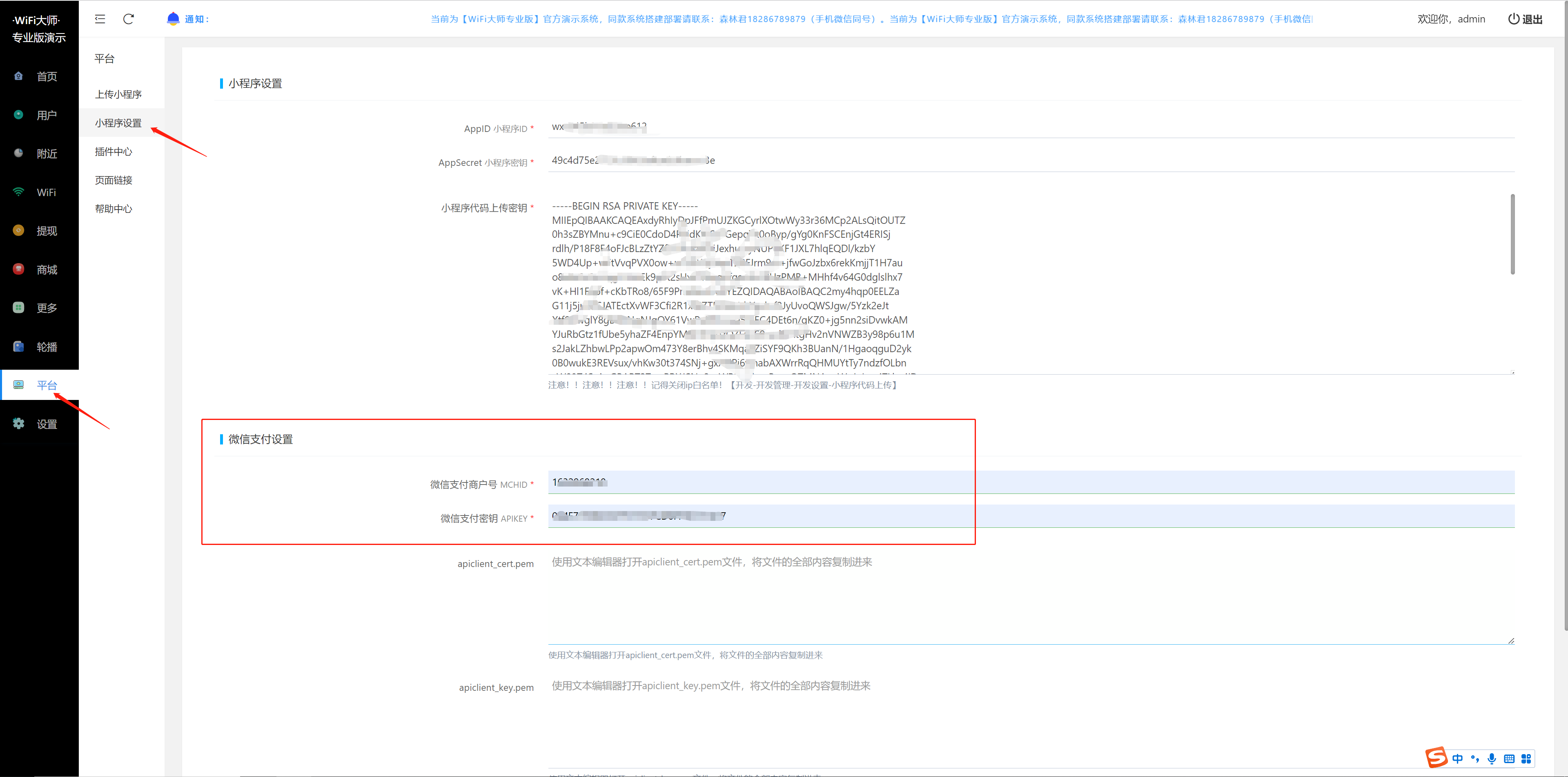Open the 轮播 menu item

40,346
